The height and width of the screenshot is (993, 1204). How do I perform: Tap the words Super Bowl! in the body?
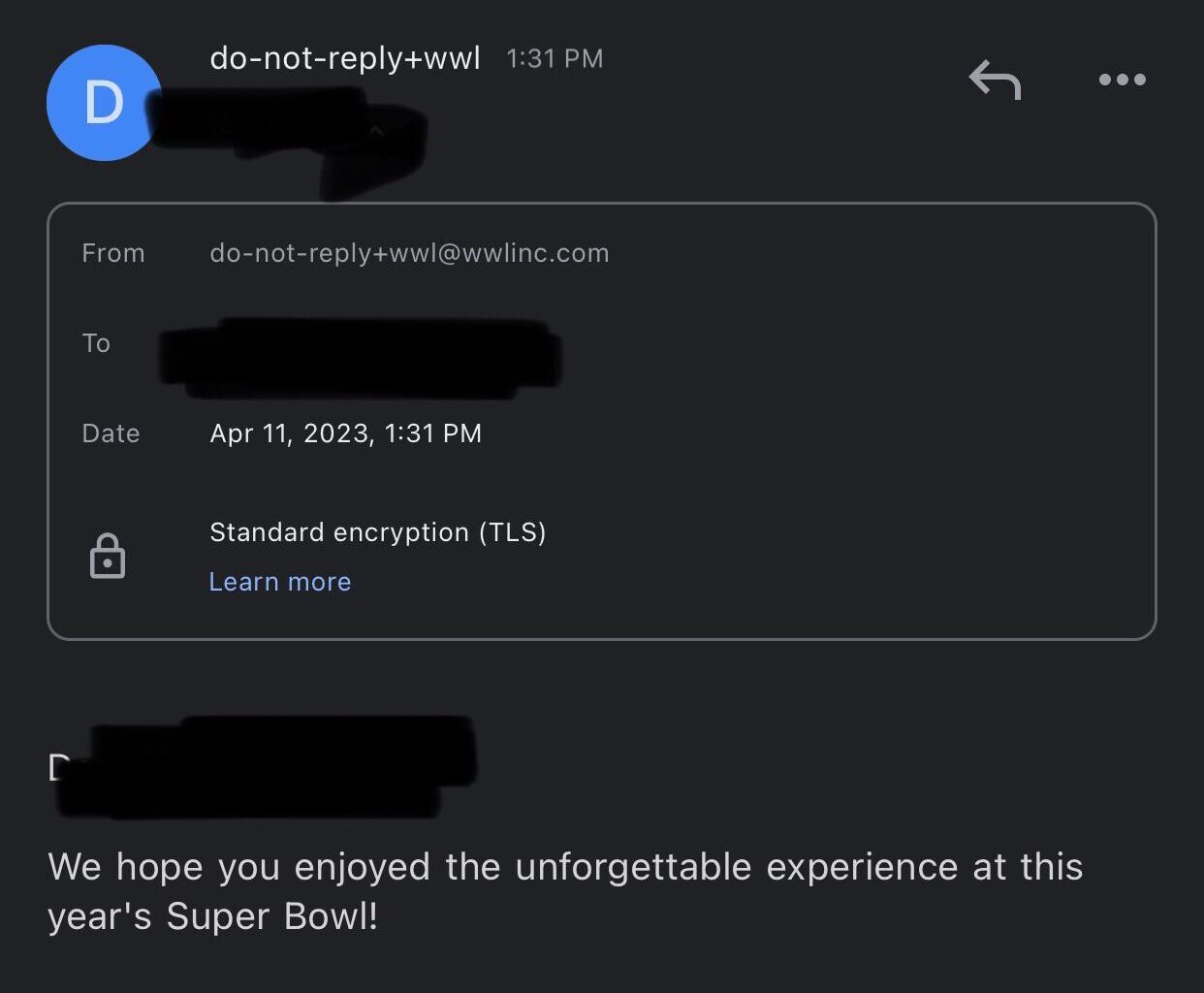(271, 916)
